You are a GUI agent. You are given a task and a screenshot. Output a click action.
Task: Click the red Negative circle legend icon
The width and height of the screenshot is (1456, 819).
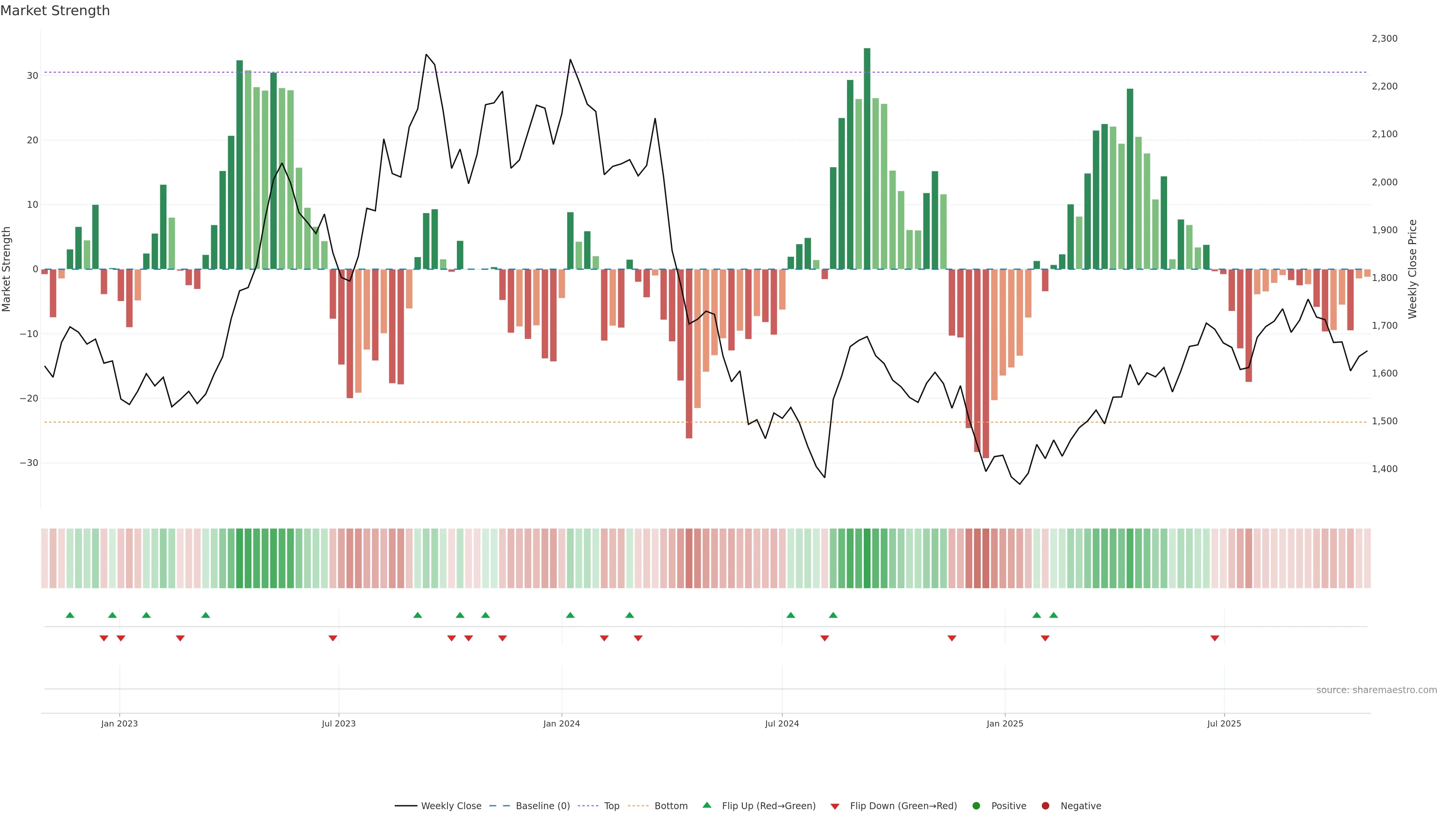(x=1045, y=805)
